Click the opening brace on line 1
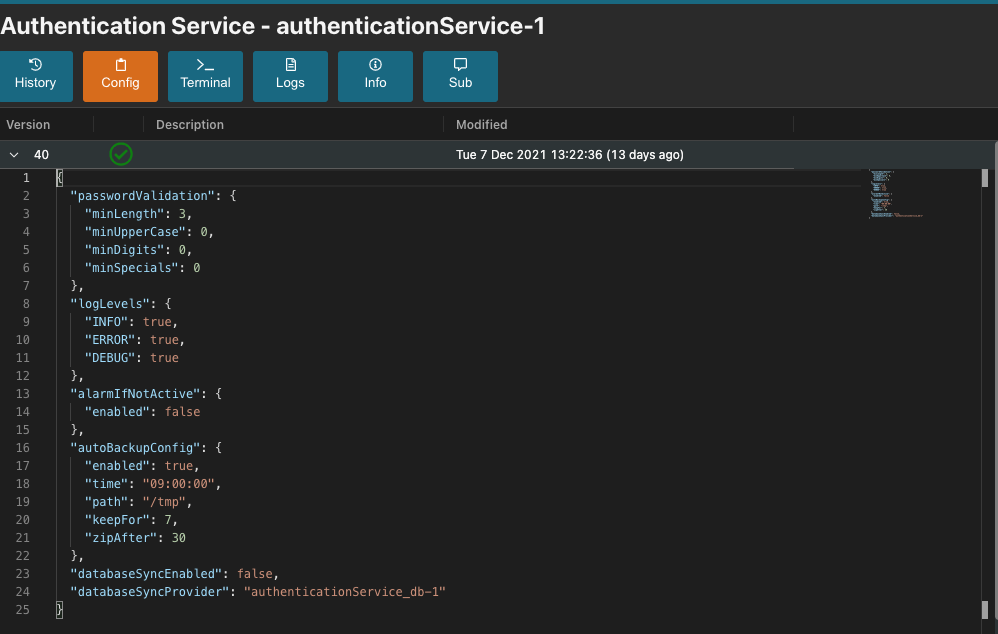Image resolution: width=998 pixels, height=634 pixels. coord(59,178)
